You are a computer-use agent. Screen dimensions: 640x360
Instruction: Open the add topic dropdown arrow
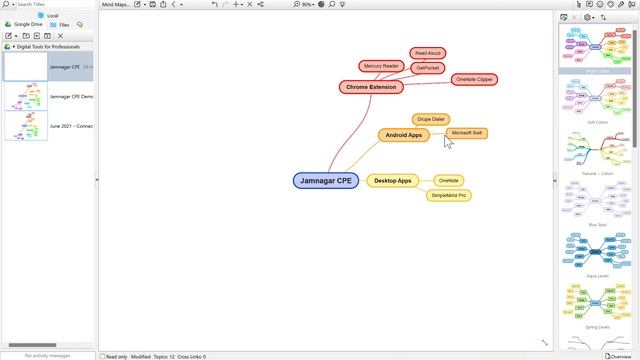pyautogui.click(x=242, y=4)
